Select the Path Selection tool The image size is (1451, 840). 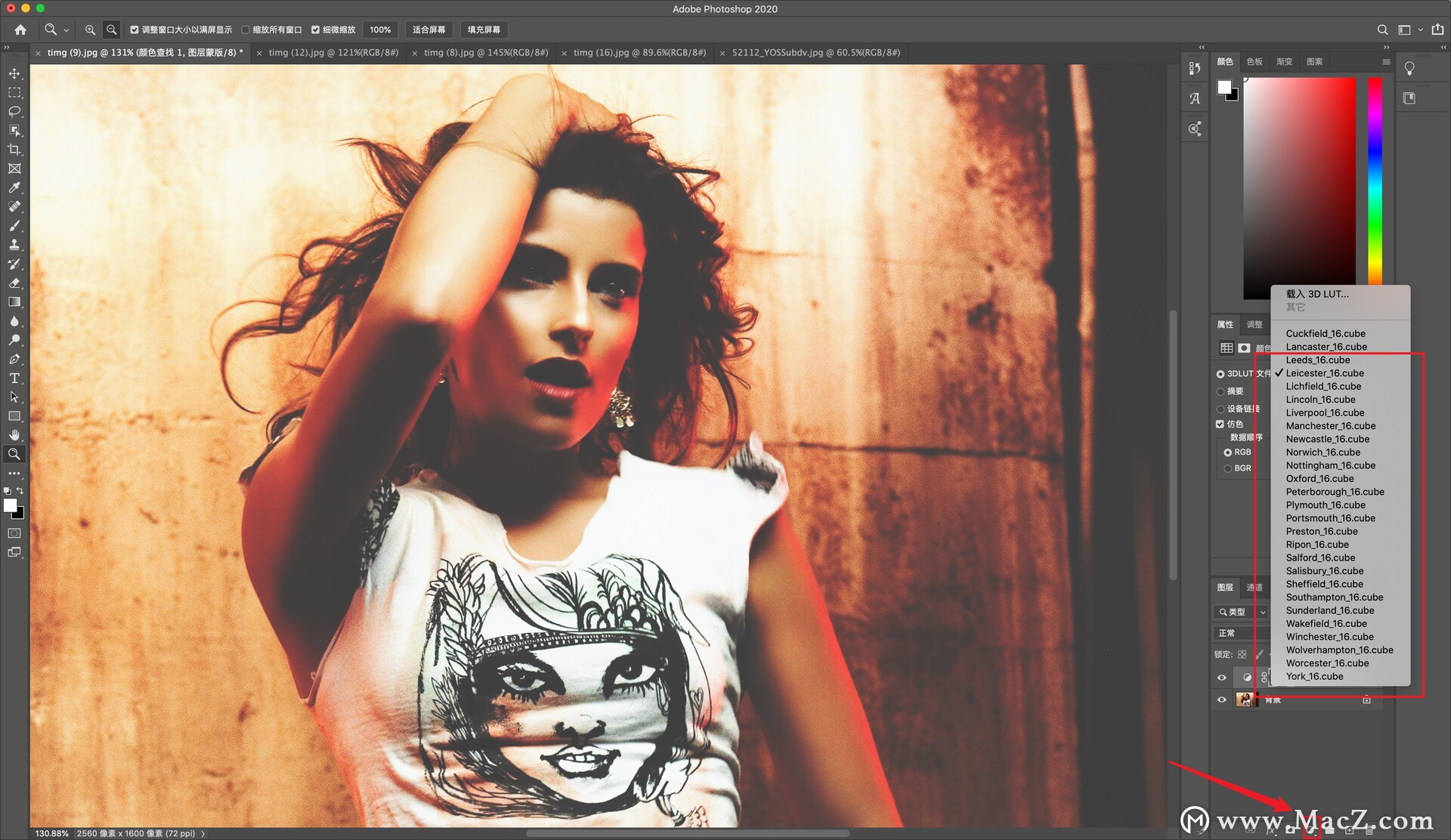tap(14, 397)
